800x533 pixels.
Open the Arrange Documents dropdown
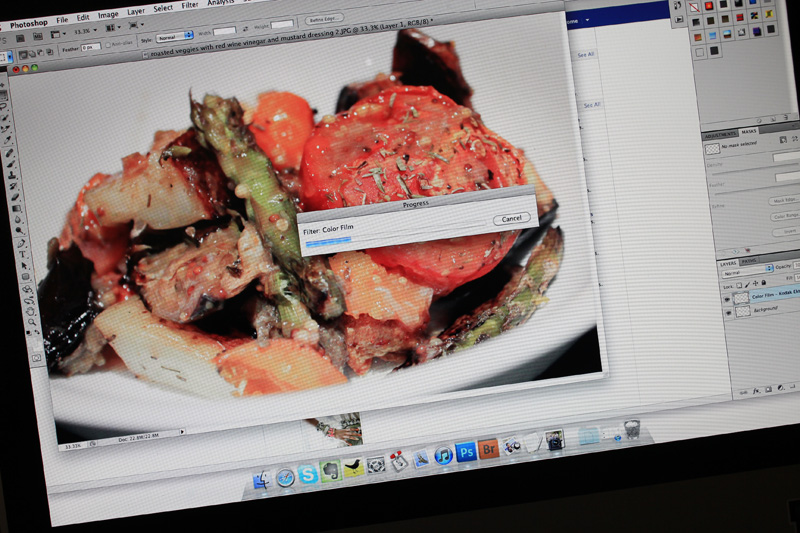[113, 28]
